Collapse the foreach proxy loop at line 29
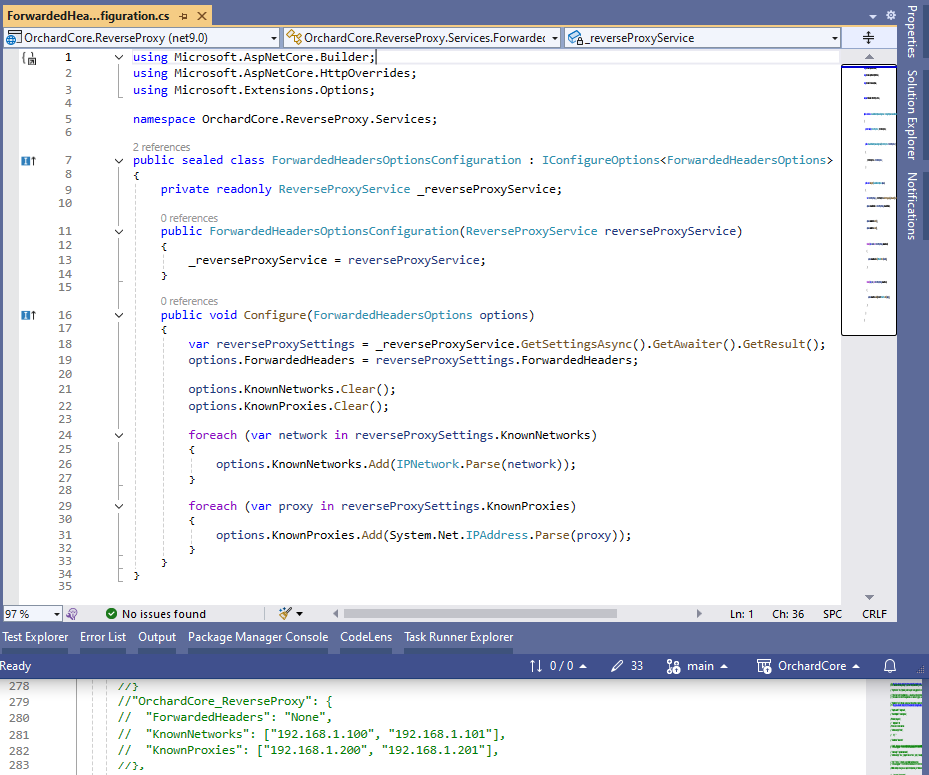Image resolution: width=929 pixels, height=775 pixels. 119,507
